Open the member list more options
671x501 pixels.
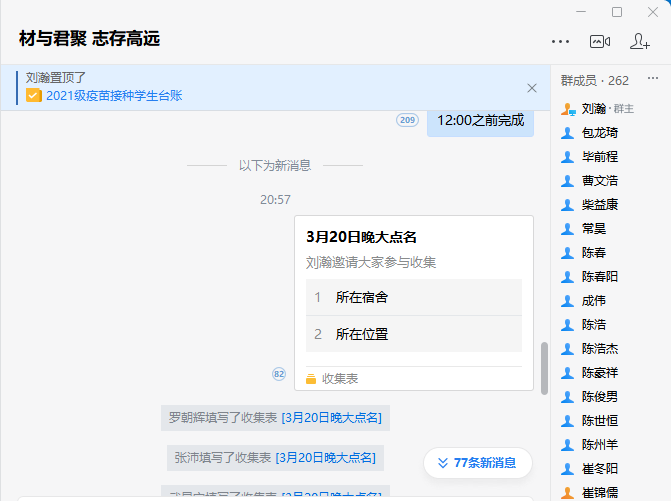pyautogui.click(x=653, y=80)
